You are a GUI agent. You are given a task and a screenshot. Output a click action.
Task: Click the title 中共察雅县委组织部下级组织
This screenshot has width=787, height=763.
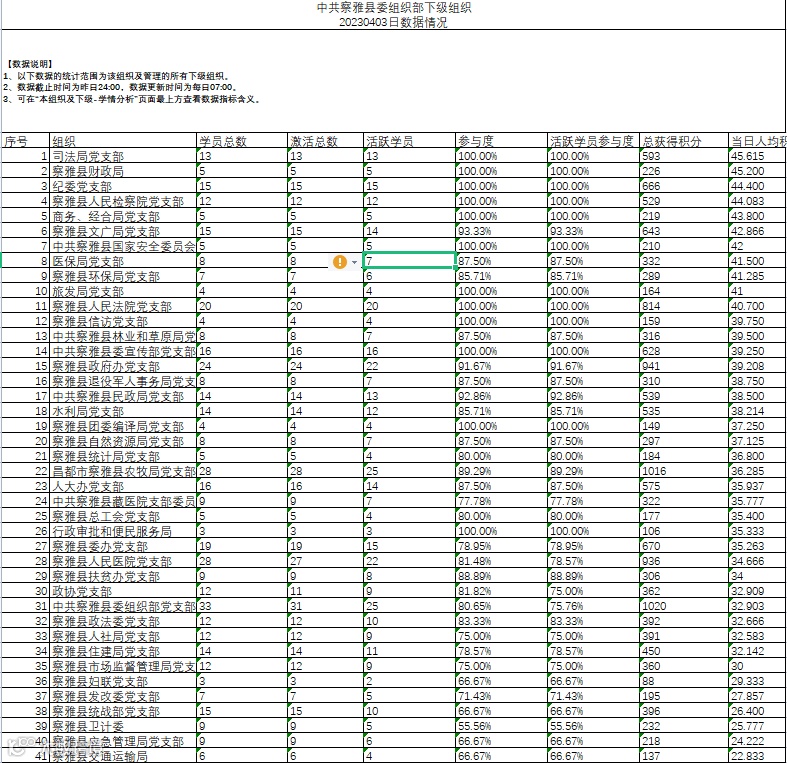pyautogui.click(x=394, y=8)
